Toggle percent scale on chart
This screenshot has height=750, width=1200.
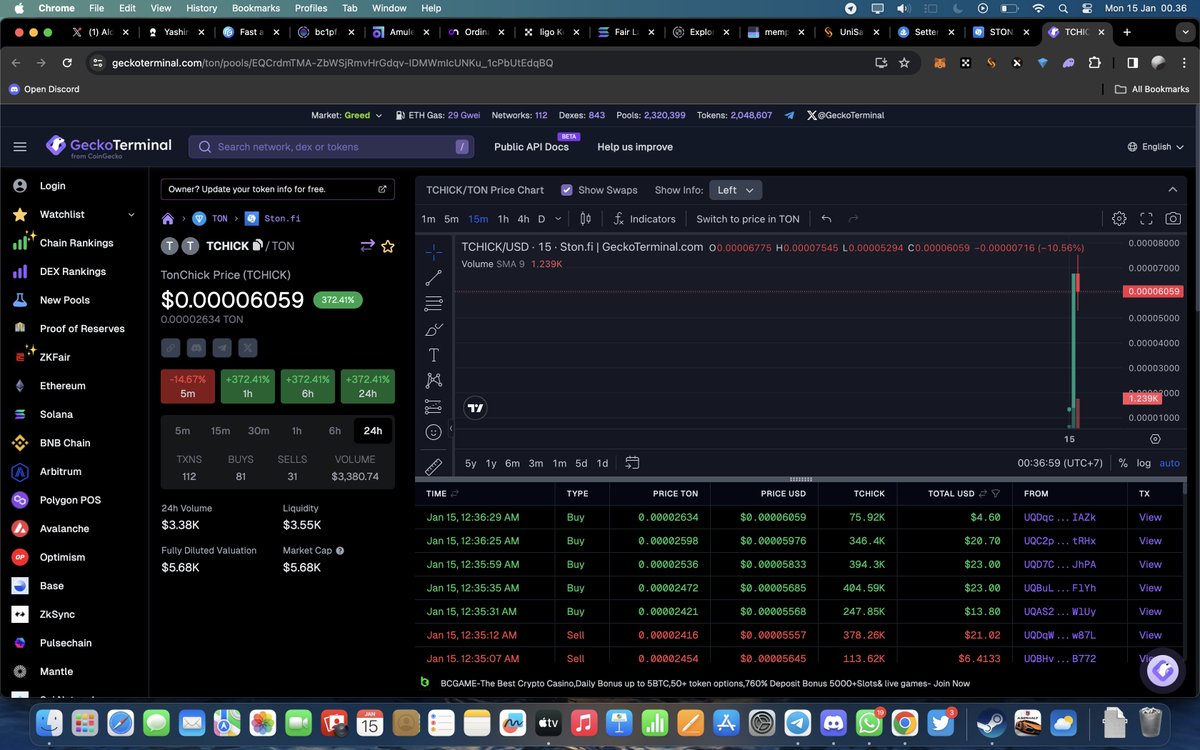(1123, 463)
